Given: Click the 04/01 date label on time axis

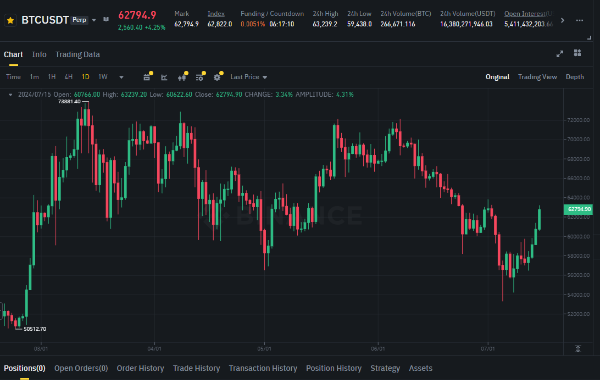Looking at the screenshot, I should pyautogui.click(x=154, y=349).
